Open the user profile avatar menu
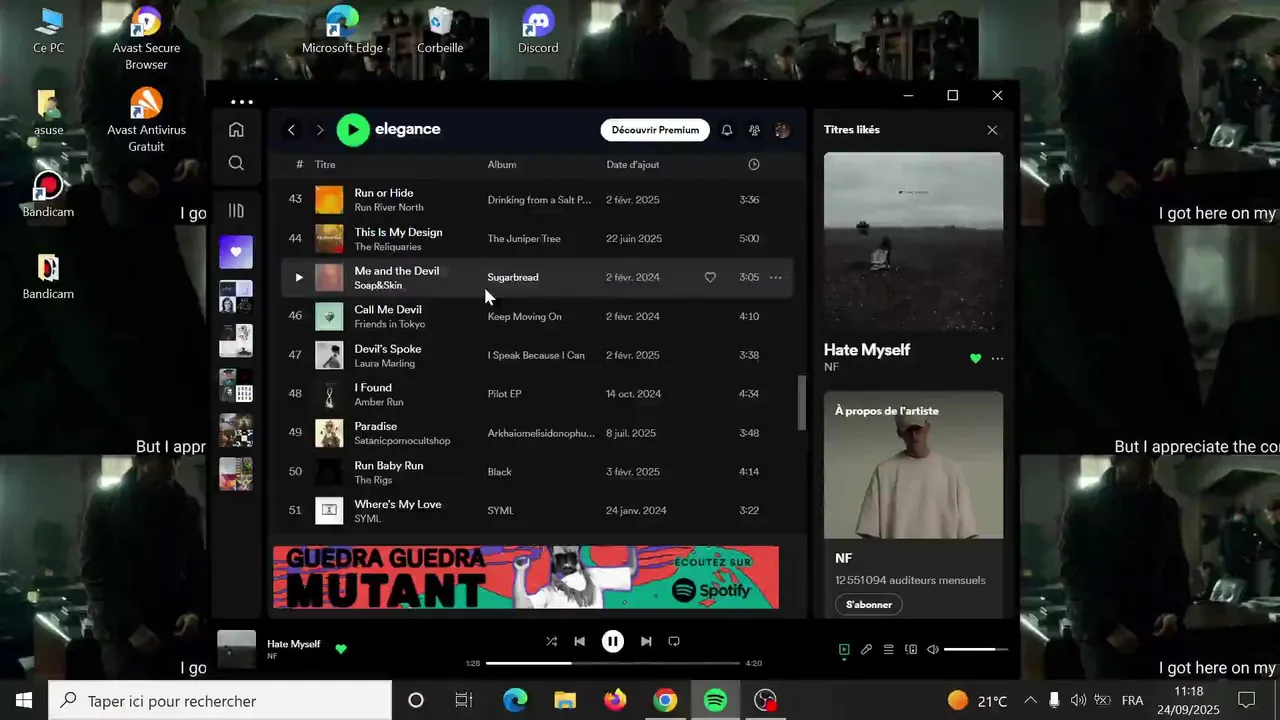Screen dimensions: 1280x720 pos(782,130)
